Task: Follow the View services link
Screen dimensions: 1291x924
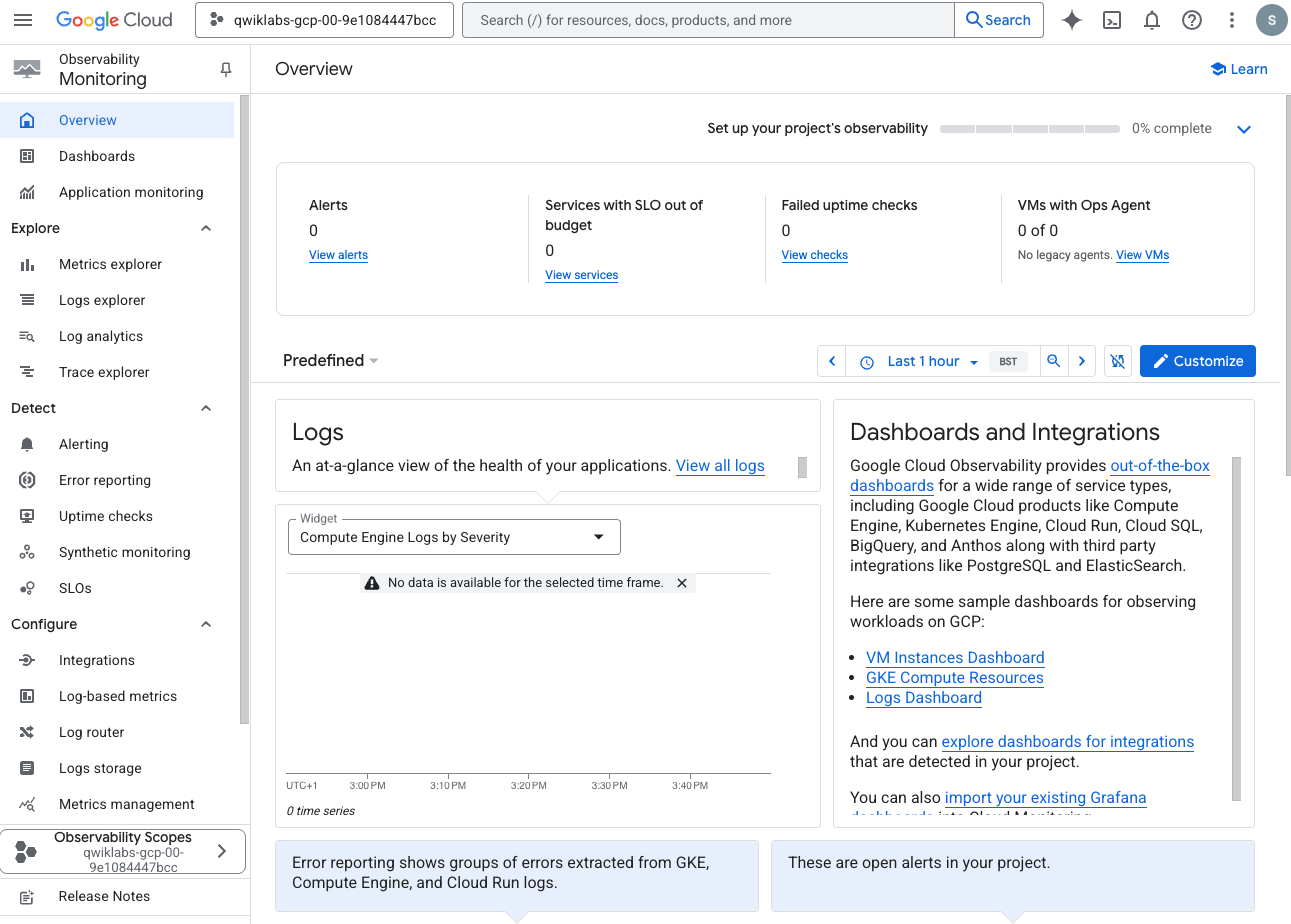Action: point(581,275)
